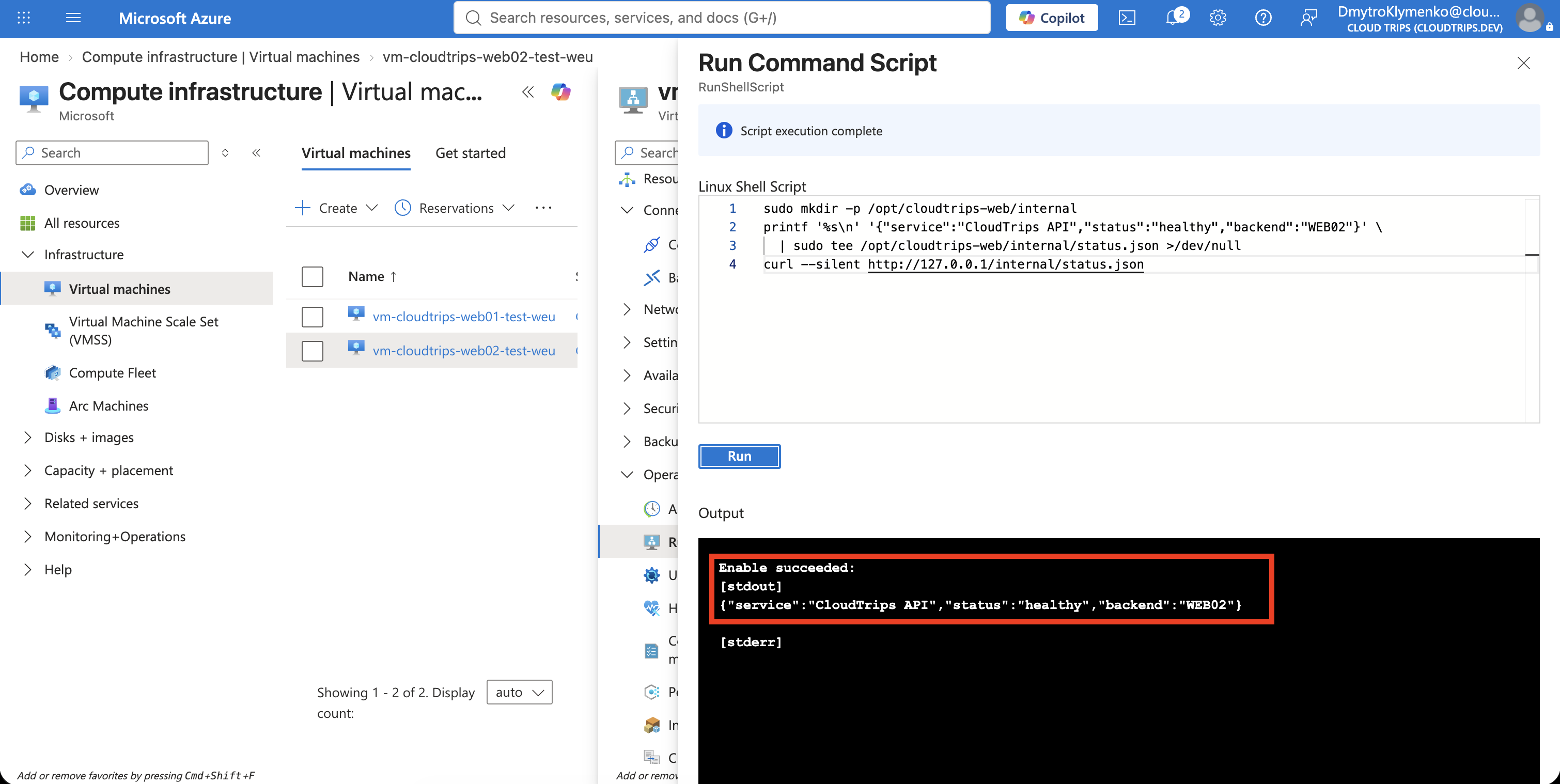Toggle the select-all checkbox in header
1560x784 pixels.
(313, 277)
